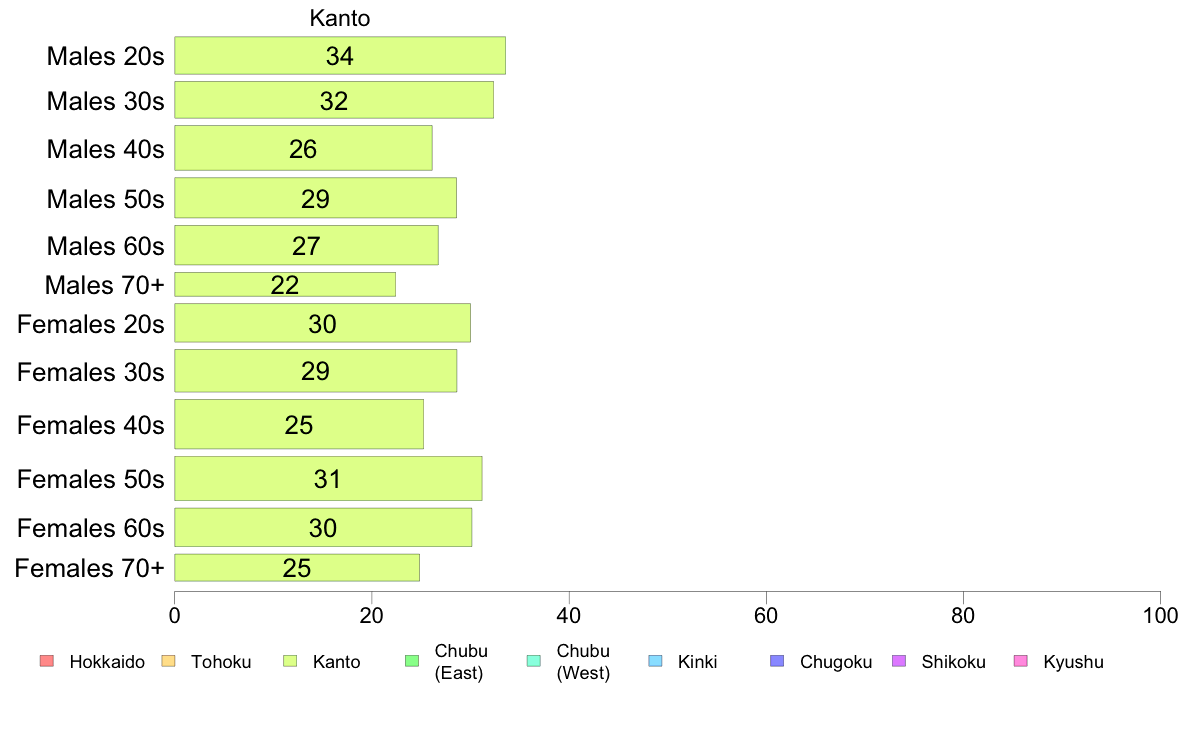Screen dimensions: 1188x736
Task: Click the Shikoku purple legend swatch
Action: tap(899, 661)
